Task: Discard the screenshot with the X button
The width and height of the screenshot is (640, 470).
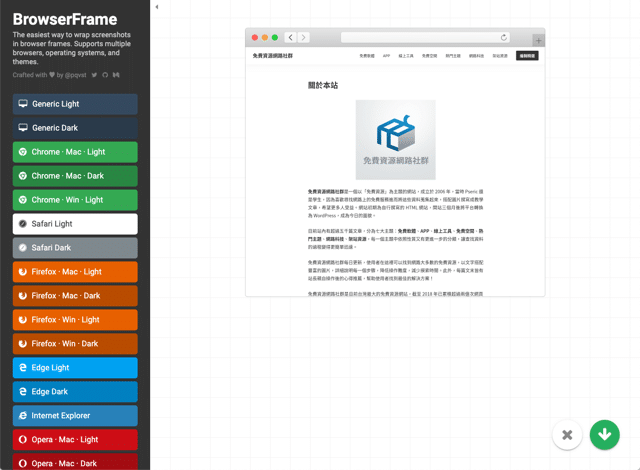Action: coord(567,435)
